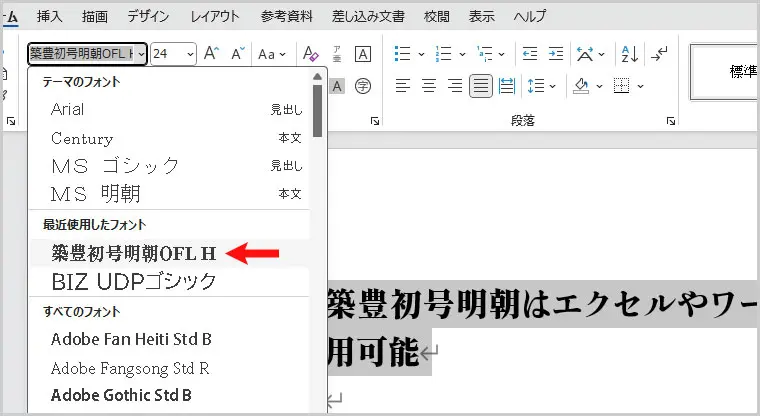The width and height of the screenshot is (760, 416).
Task: Click the font list scrollbar thumb
Action: 317,111
